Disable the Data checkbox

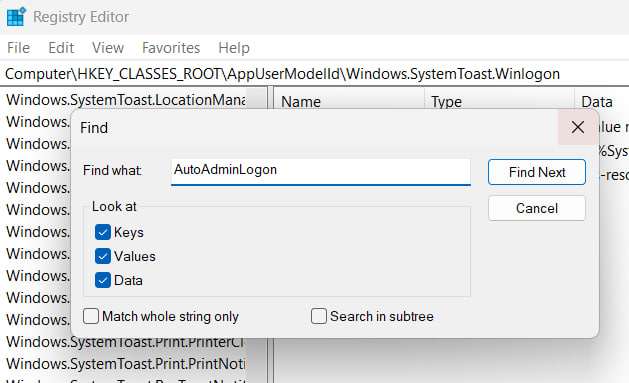103,280
